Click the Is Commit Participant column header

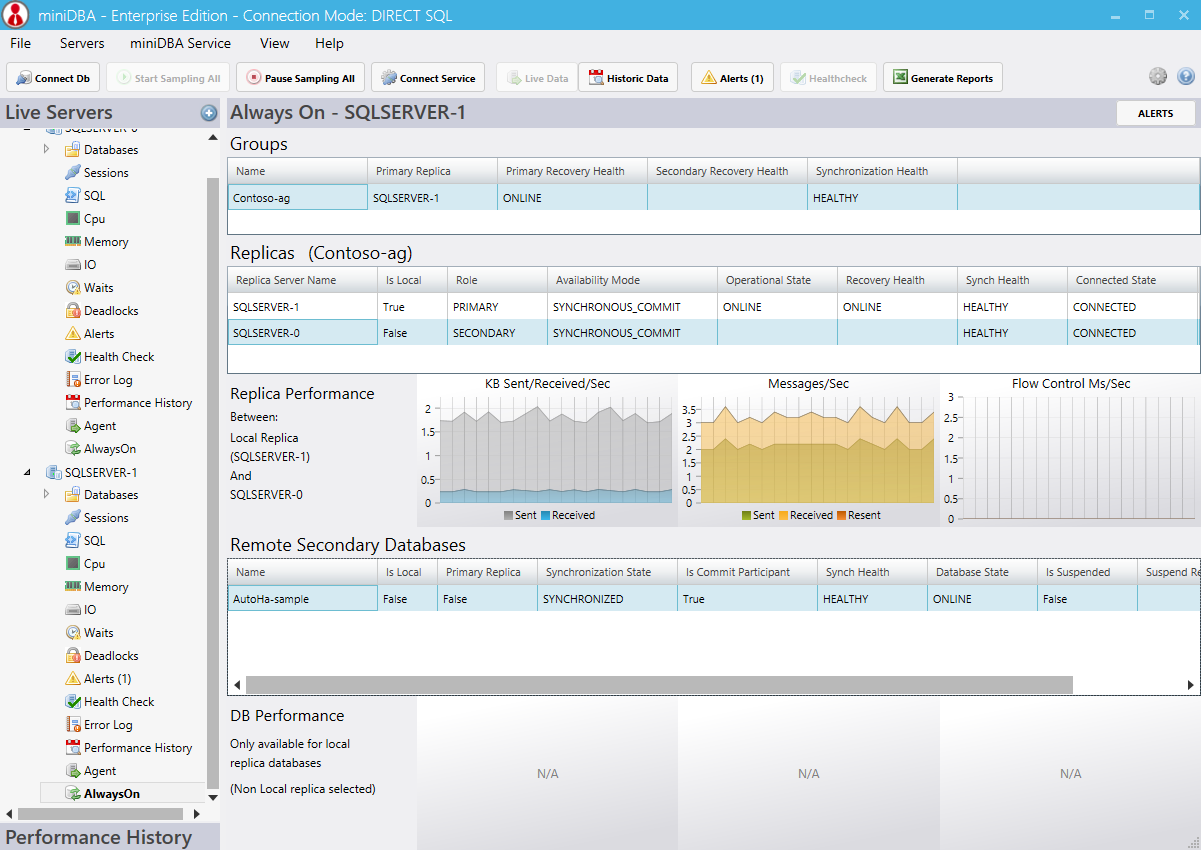coord(748,572)
